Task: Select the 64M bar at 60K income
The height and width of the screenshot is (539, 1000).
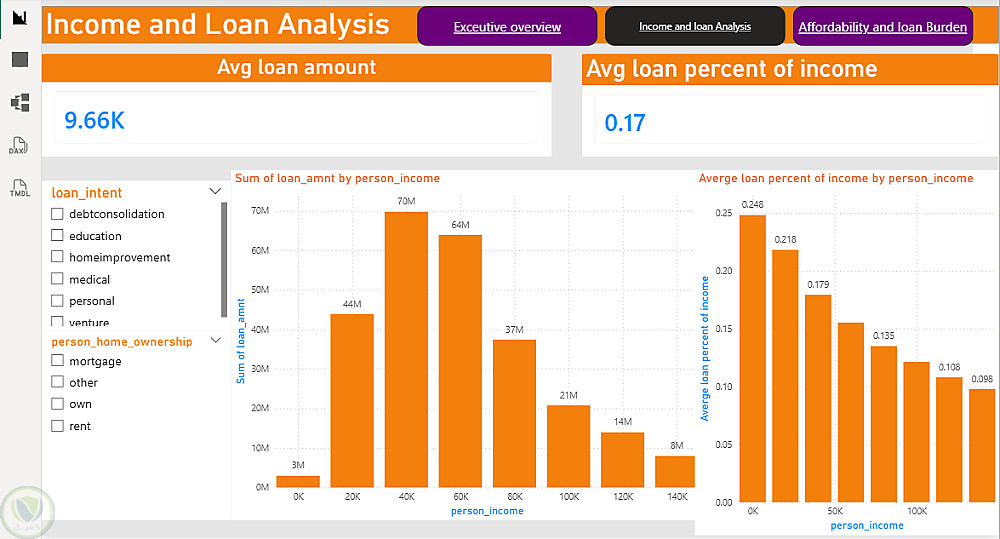Action: [x=460, y=361]
